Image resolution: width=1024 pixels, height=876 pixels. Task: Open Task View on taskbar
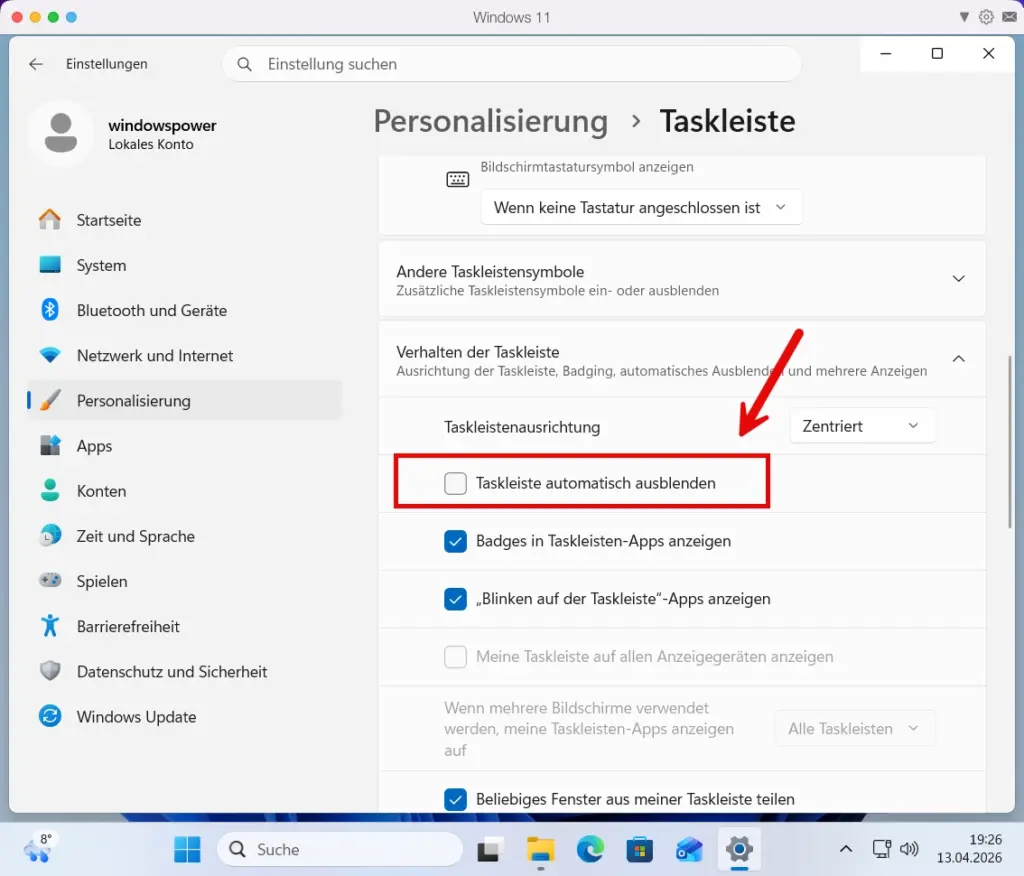490,849
